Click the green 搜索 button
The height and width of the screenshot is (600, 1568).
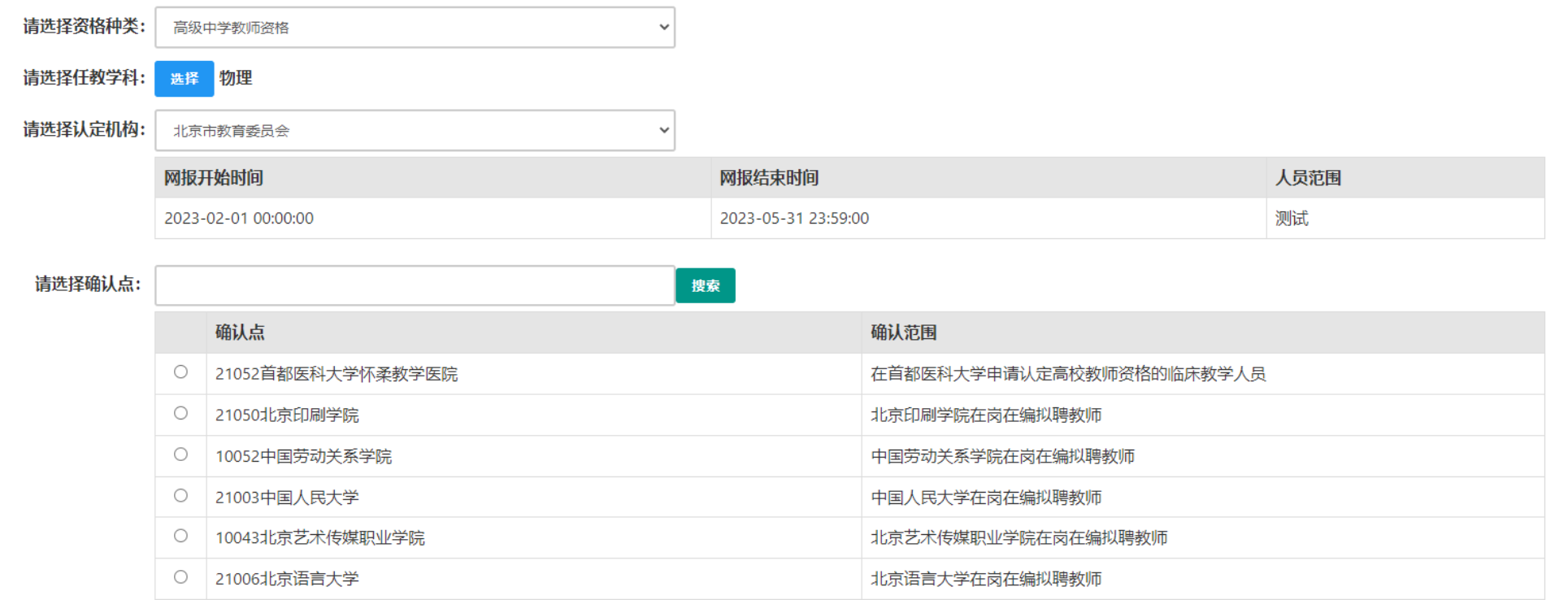(x=705, y=285)
